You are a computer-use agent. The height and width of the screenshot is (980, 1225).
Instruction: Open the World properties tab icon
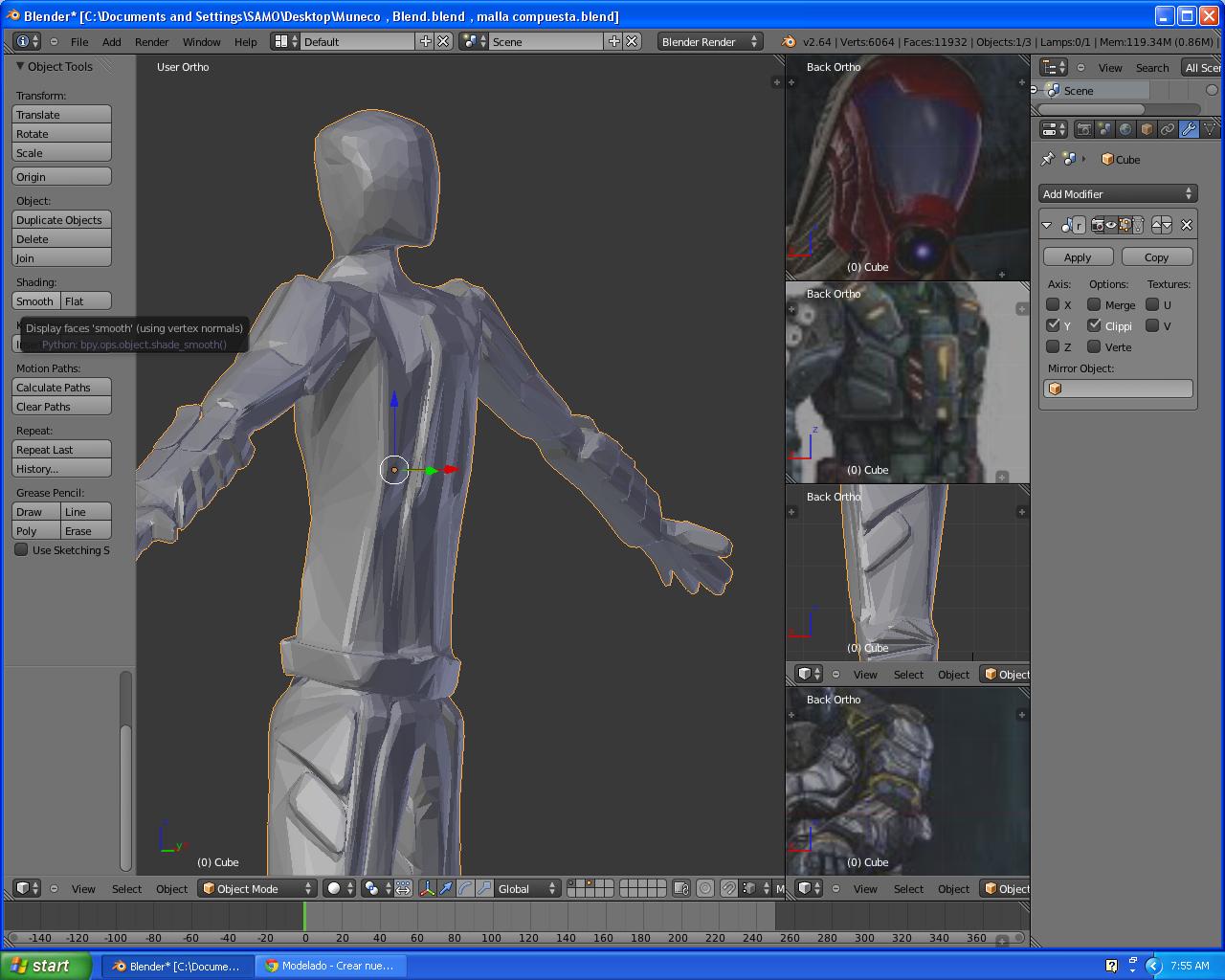[x=1125, y=129]
